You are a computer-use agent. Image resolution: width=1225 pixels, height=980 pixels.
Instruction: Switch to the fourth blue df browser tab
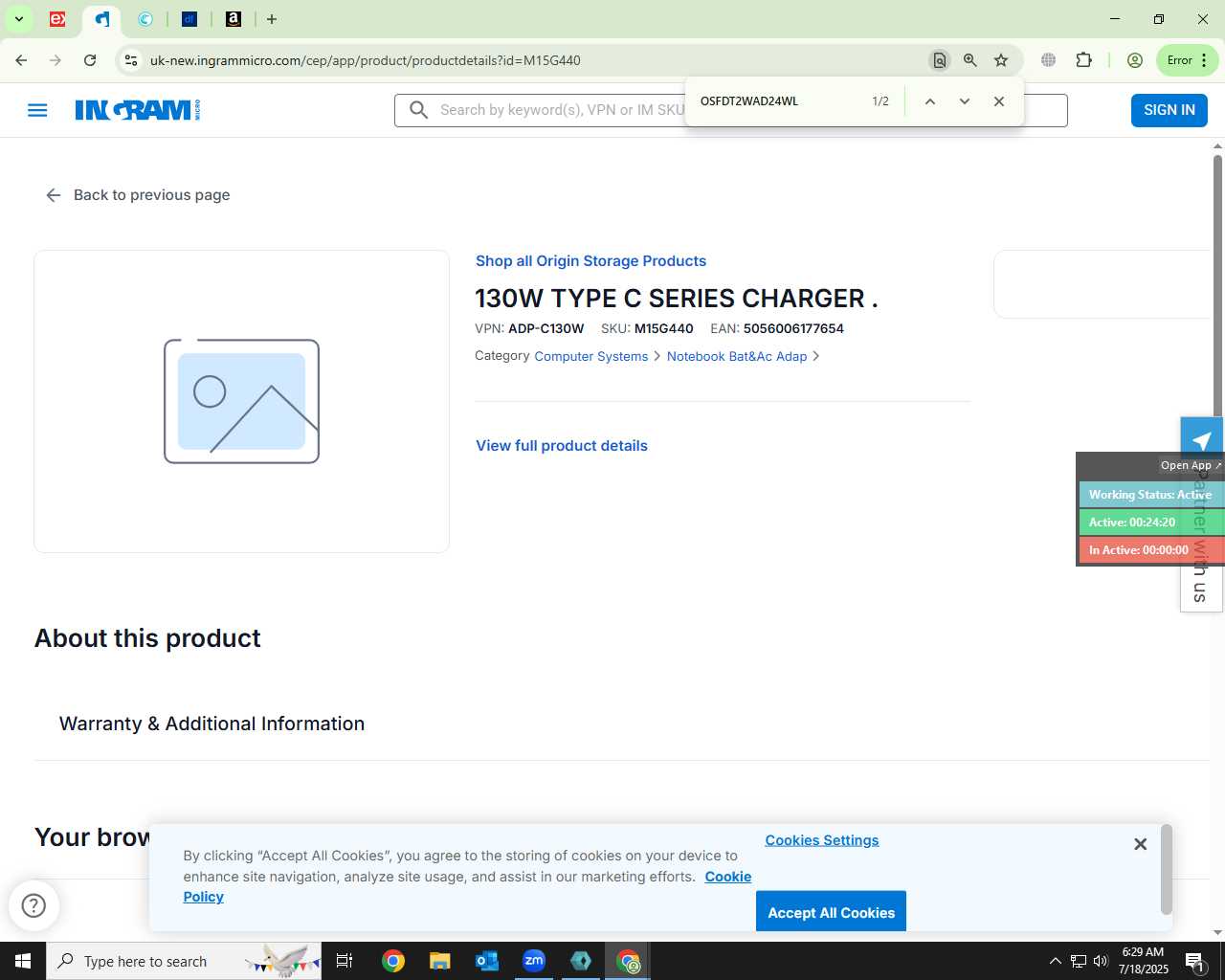(189, 19)
